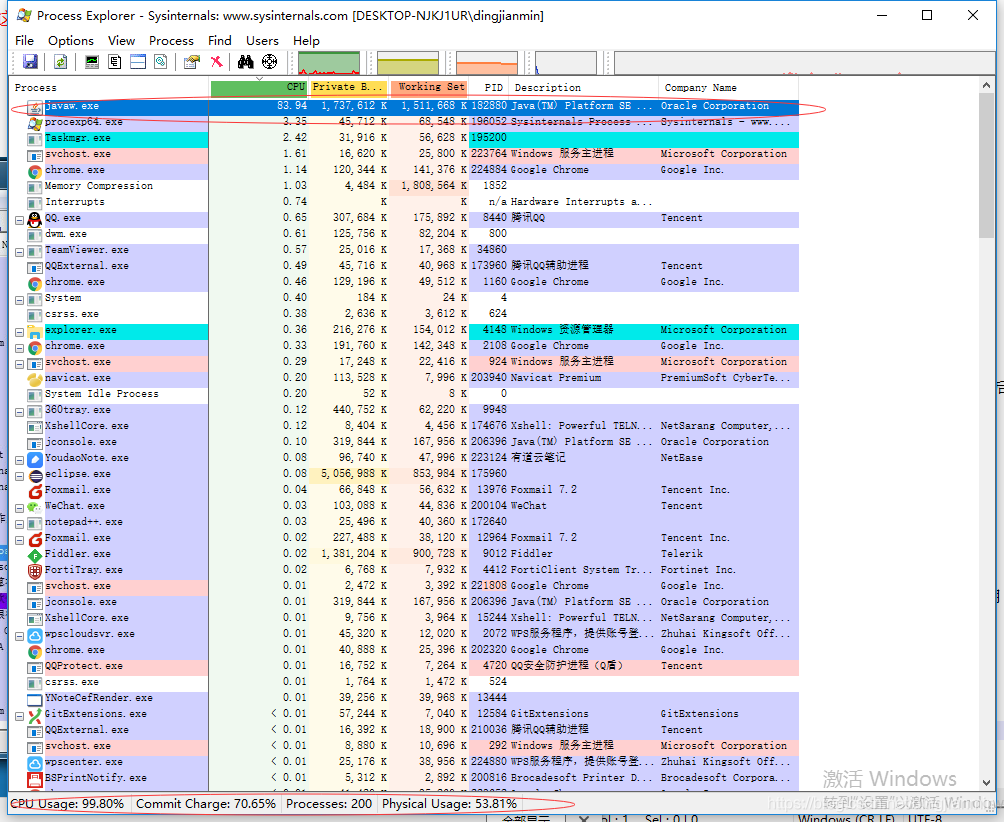
Task: Sort by the Working Set column header
Action: pyautogui.click(x=430, y=87)
